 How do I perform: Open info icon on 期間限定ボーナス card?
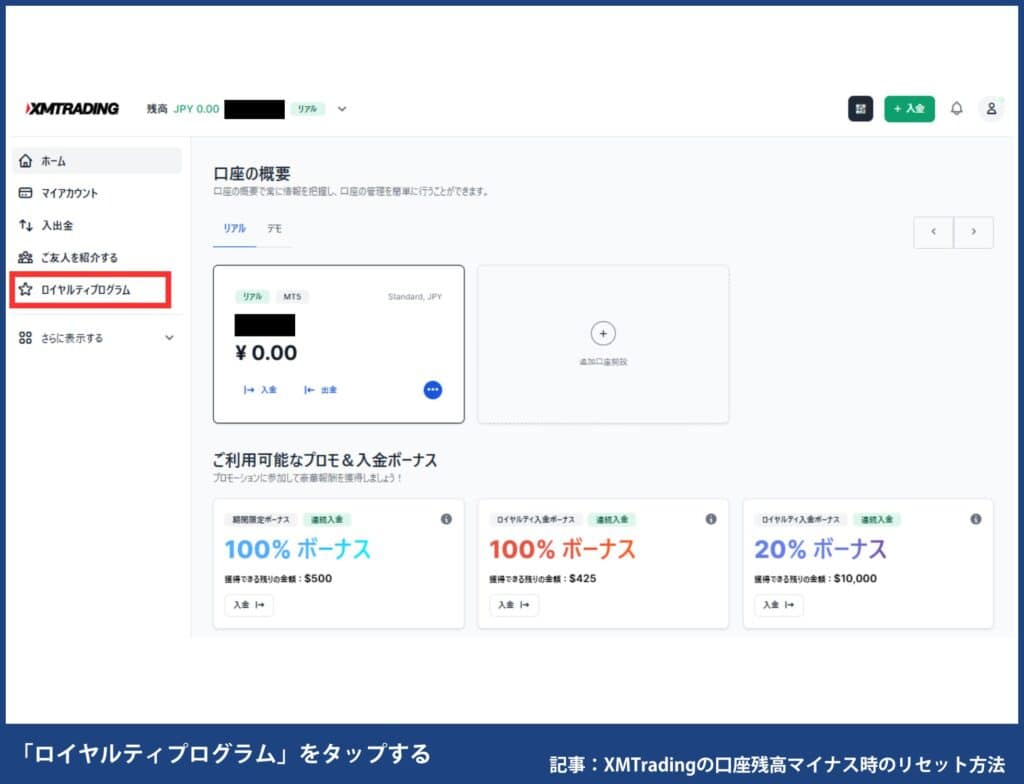pos(446,519)
